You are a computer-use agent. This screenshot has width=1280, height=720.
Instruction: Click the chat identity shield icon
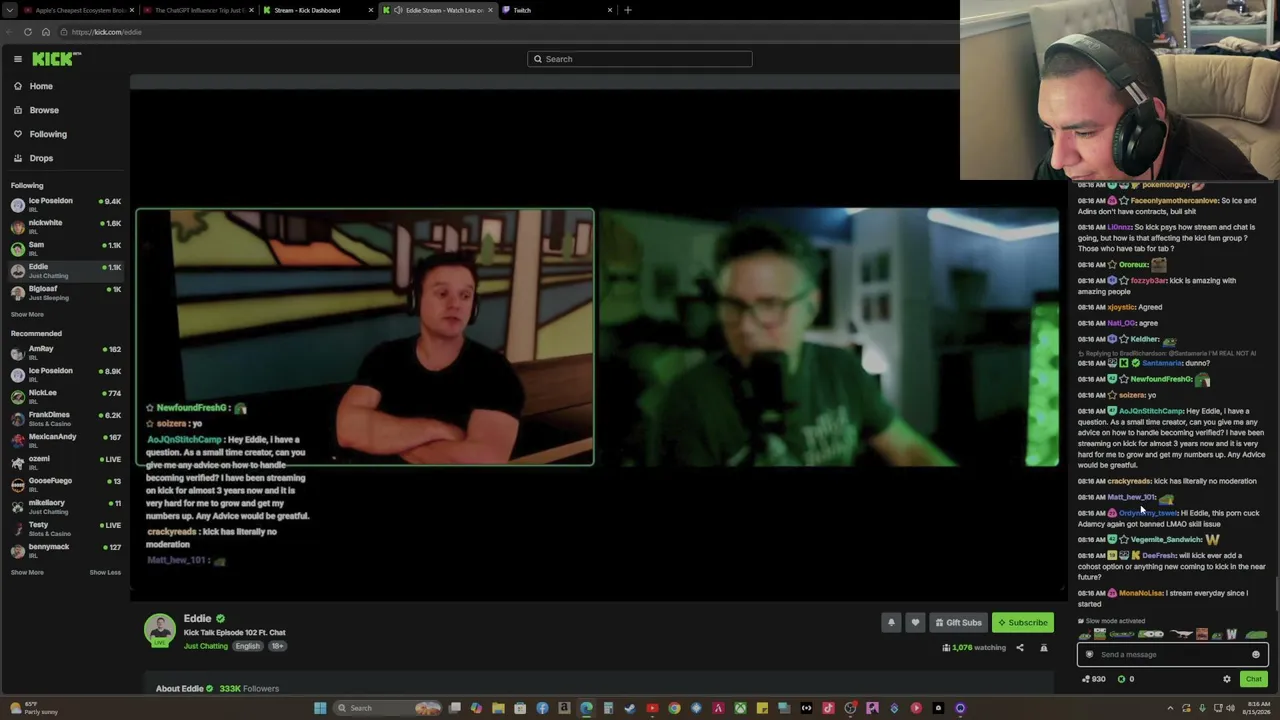1090,655
